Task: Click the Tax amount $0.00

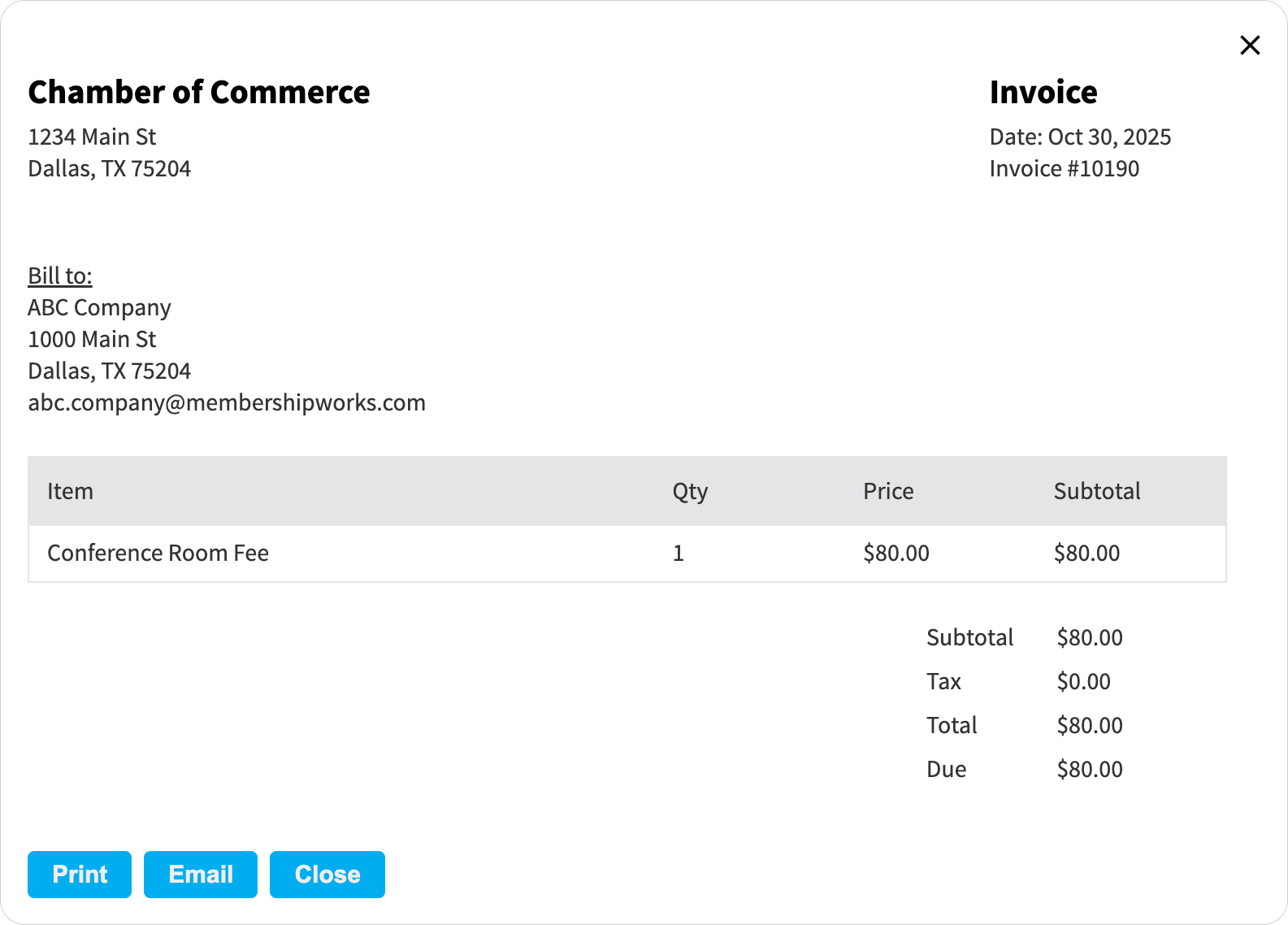Action: tap(1083, 682)
